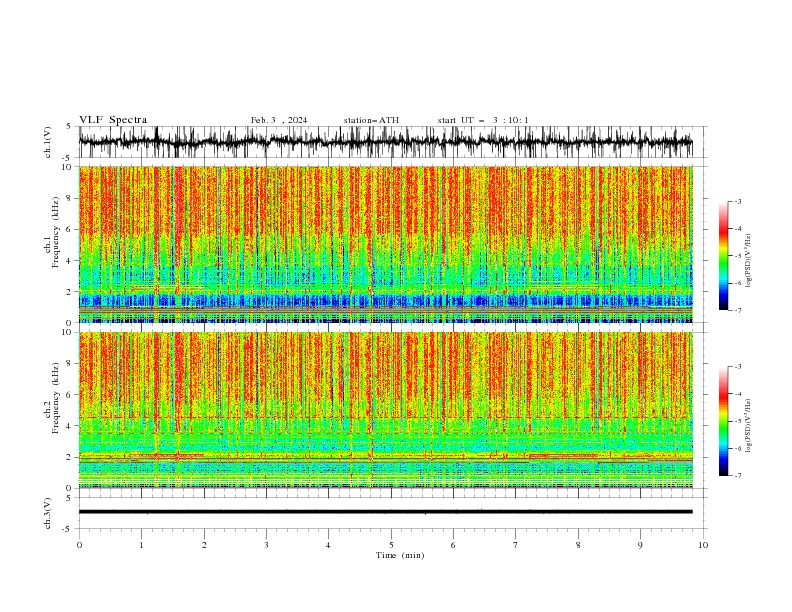The height and width of the screenshot is (612, 792).
Task: Click the ch.3 voltage waveform trace
Action: click(385, 512)
